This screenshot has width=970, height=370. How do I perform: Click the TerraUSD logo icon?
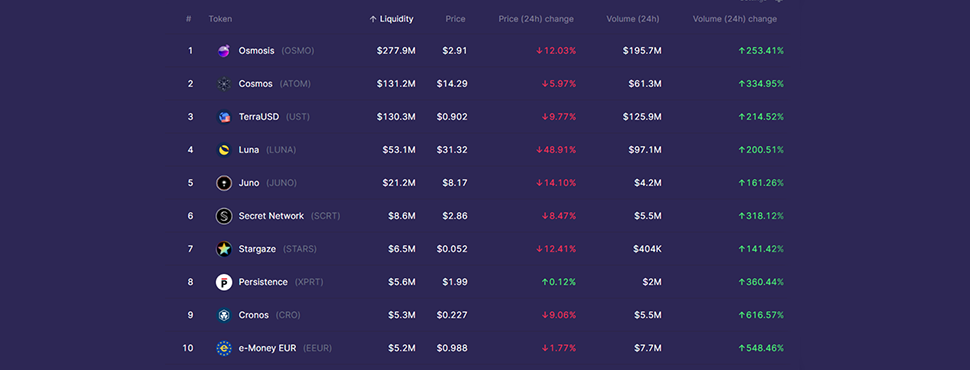(x=224, y=117)
